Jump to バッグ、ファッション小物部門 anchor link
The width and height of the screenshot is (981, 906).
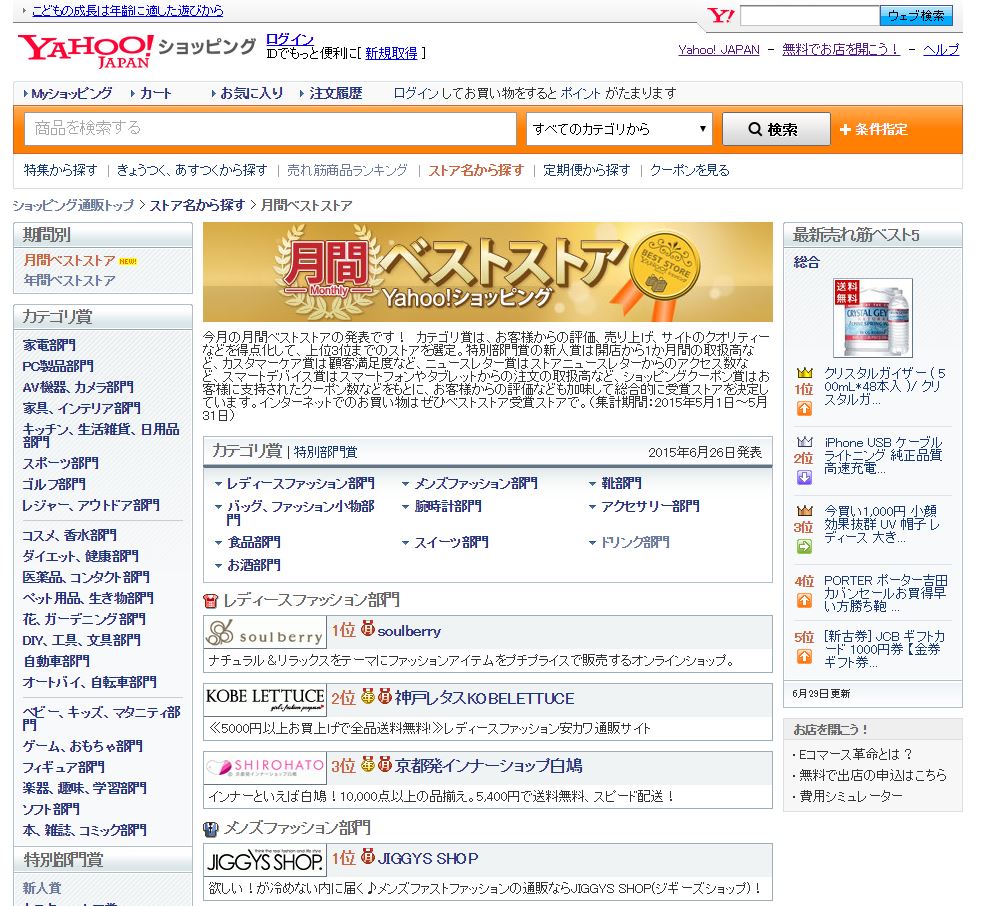[x=300, y=512]
